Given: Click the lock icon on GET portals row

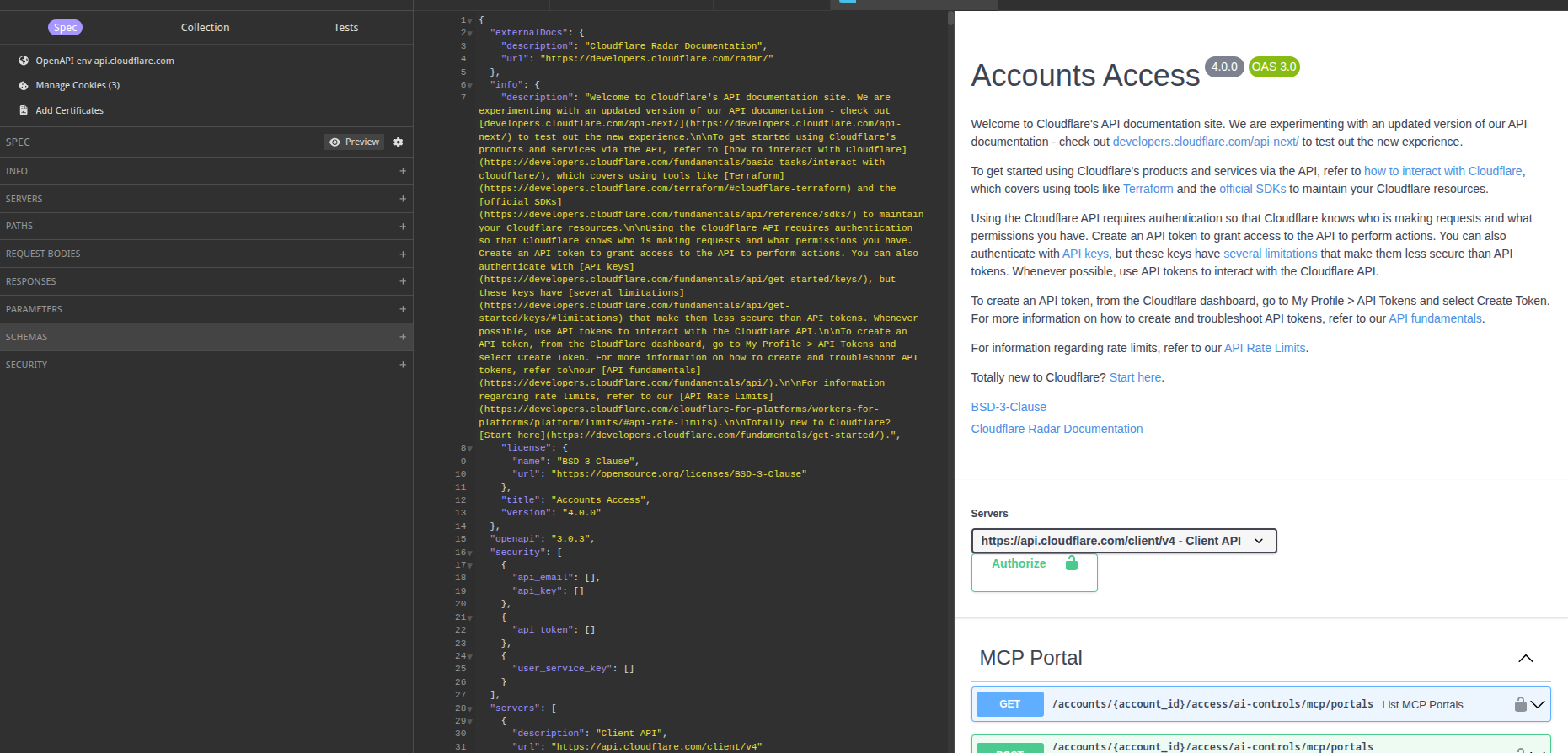Looking at the screenshot, I should coord(1520,704).
